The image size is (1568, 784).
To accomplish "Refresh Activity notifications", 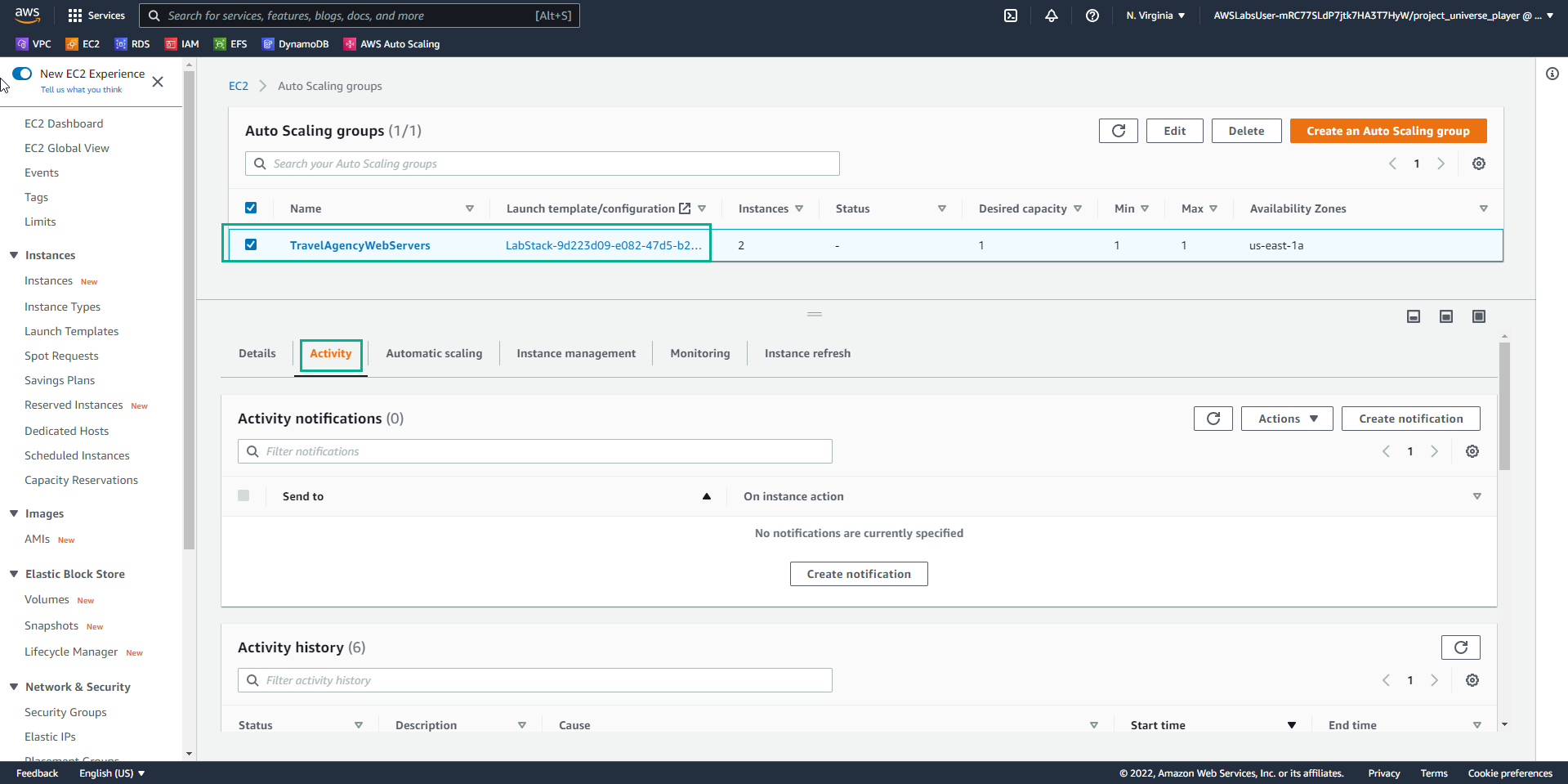I will coord(1213,419).
